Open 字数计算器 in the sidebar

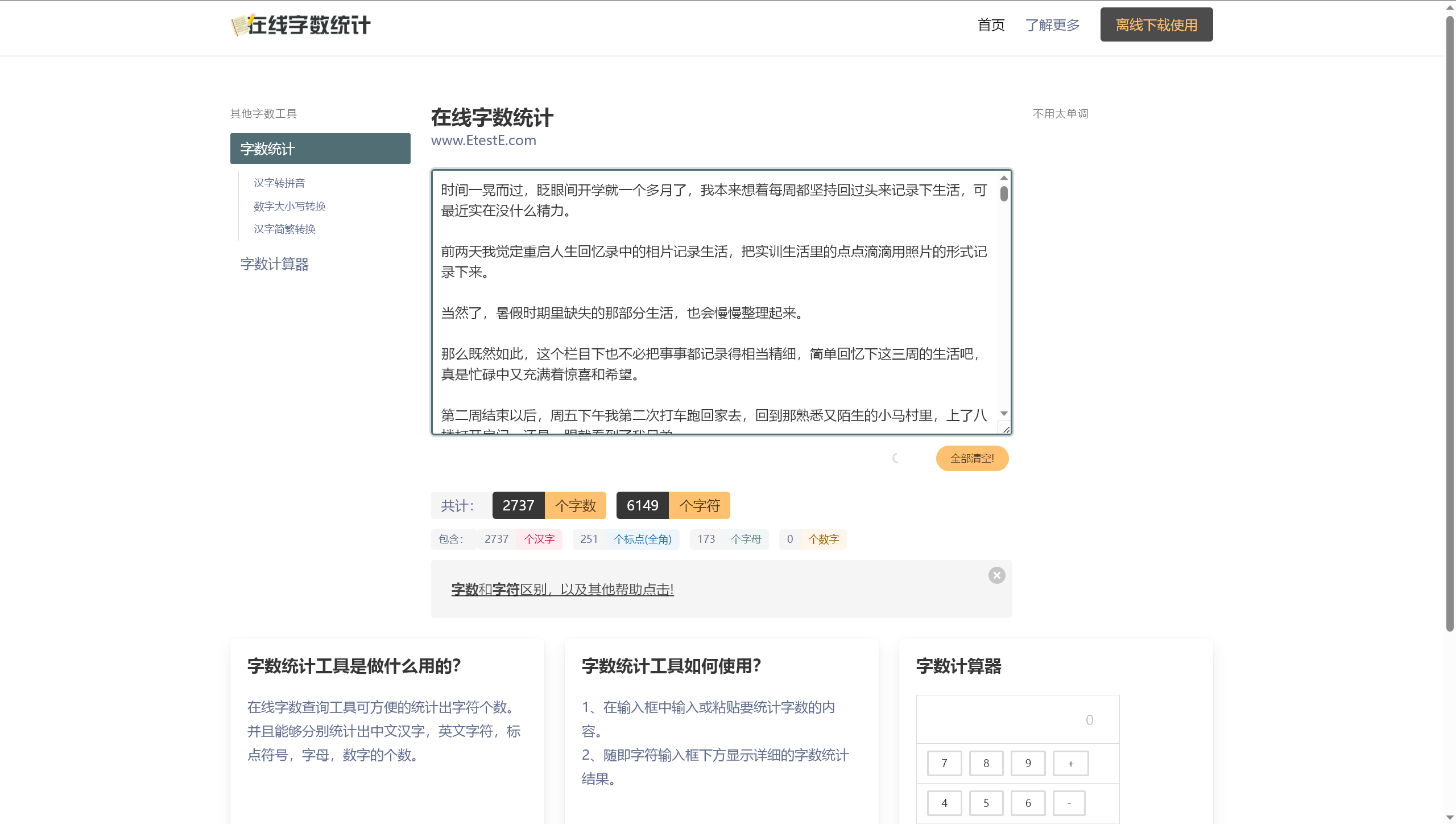274,264
